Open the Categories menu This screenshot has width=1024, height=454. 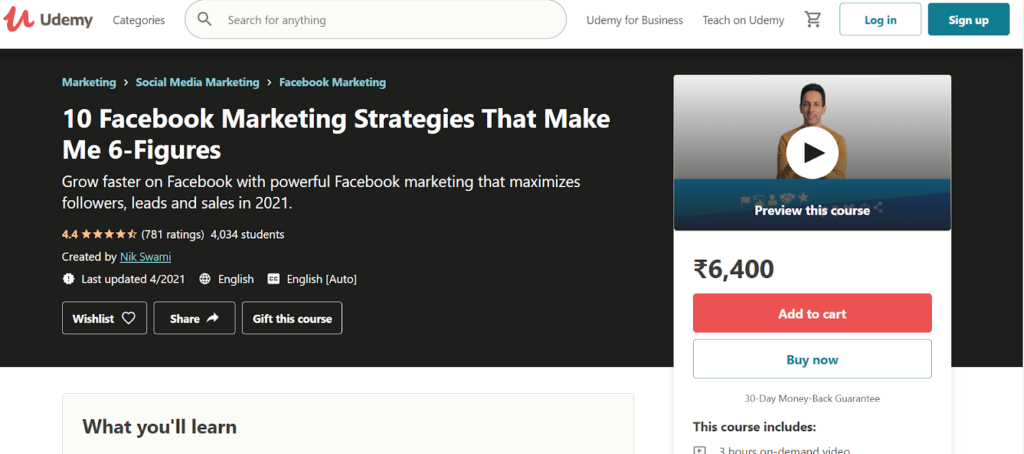point(139,20)
